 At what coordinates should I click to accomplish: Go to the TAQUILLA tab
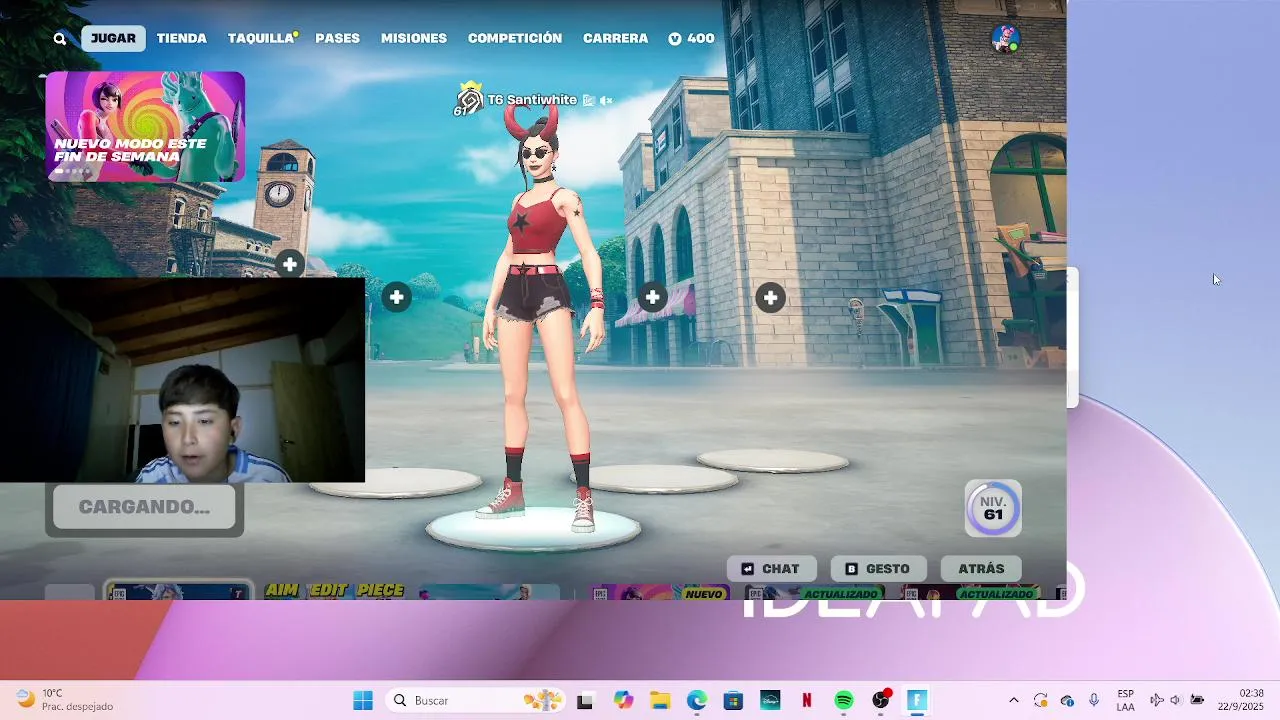[x=262, y=38]
